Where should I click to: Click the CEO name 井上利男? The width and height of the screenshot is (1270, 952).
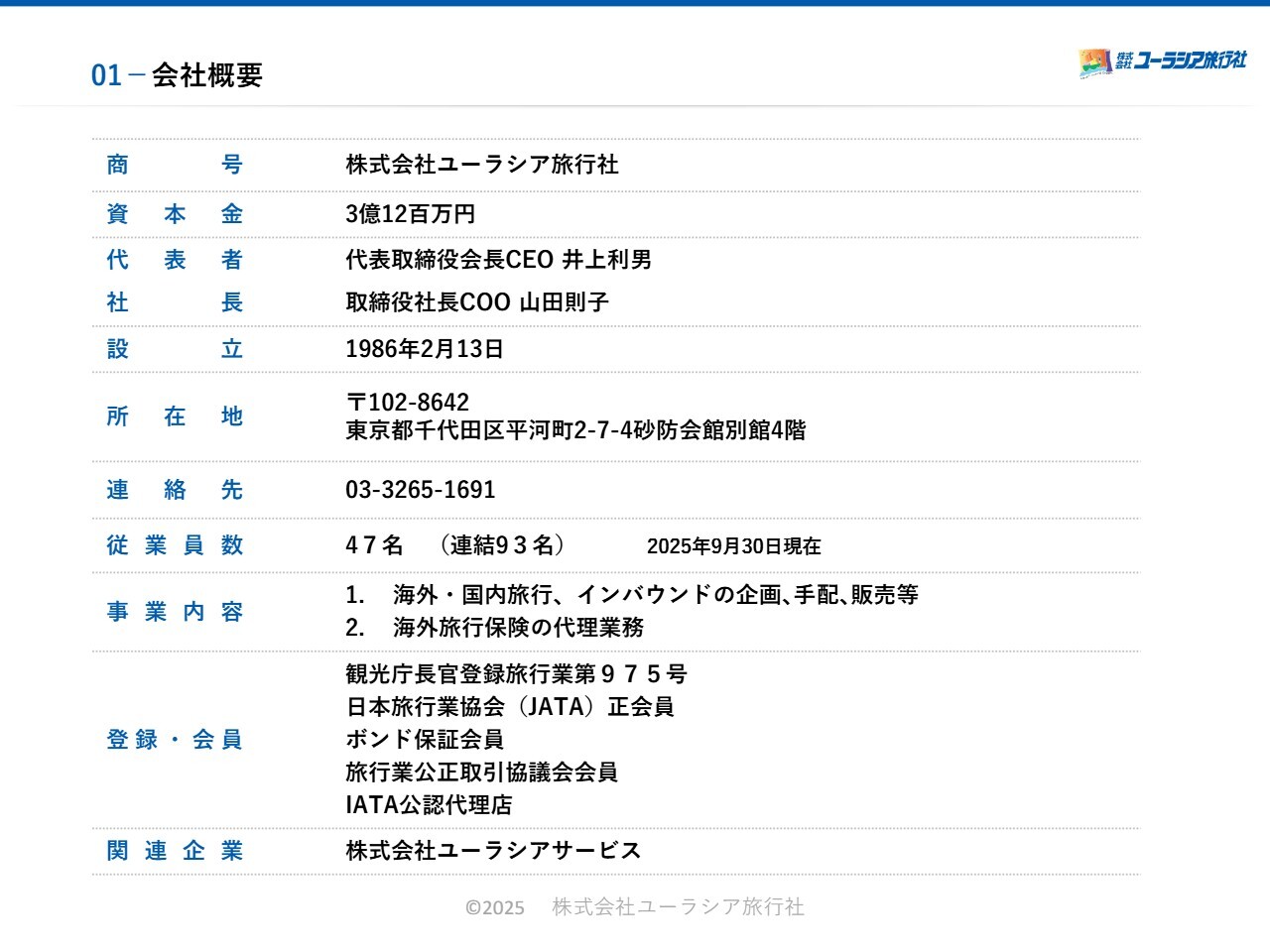click(607, 260)
